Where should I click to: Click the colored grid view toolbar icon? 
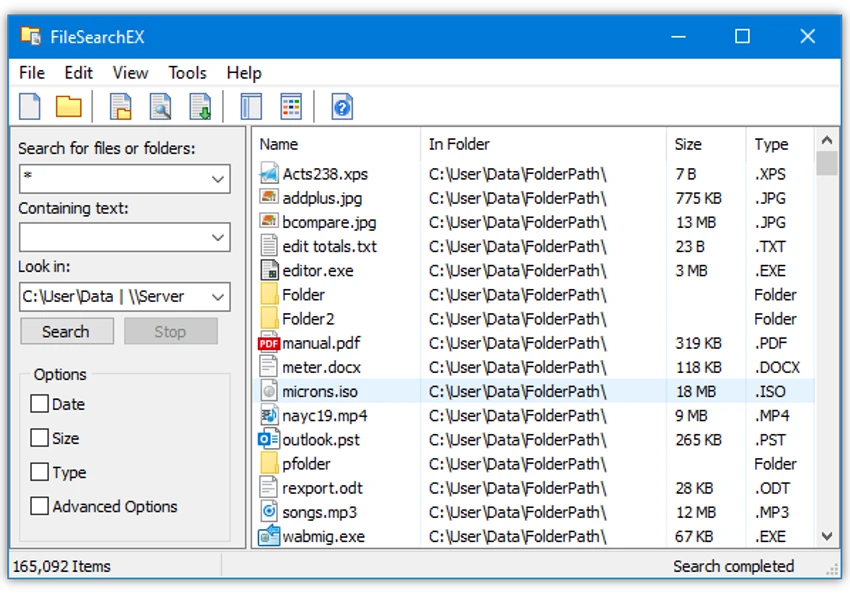[x=291, y=106]
